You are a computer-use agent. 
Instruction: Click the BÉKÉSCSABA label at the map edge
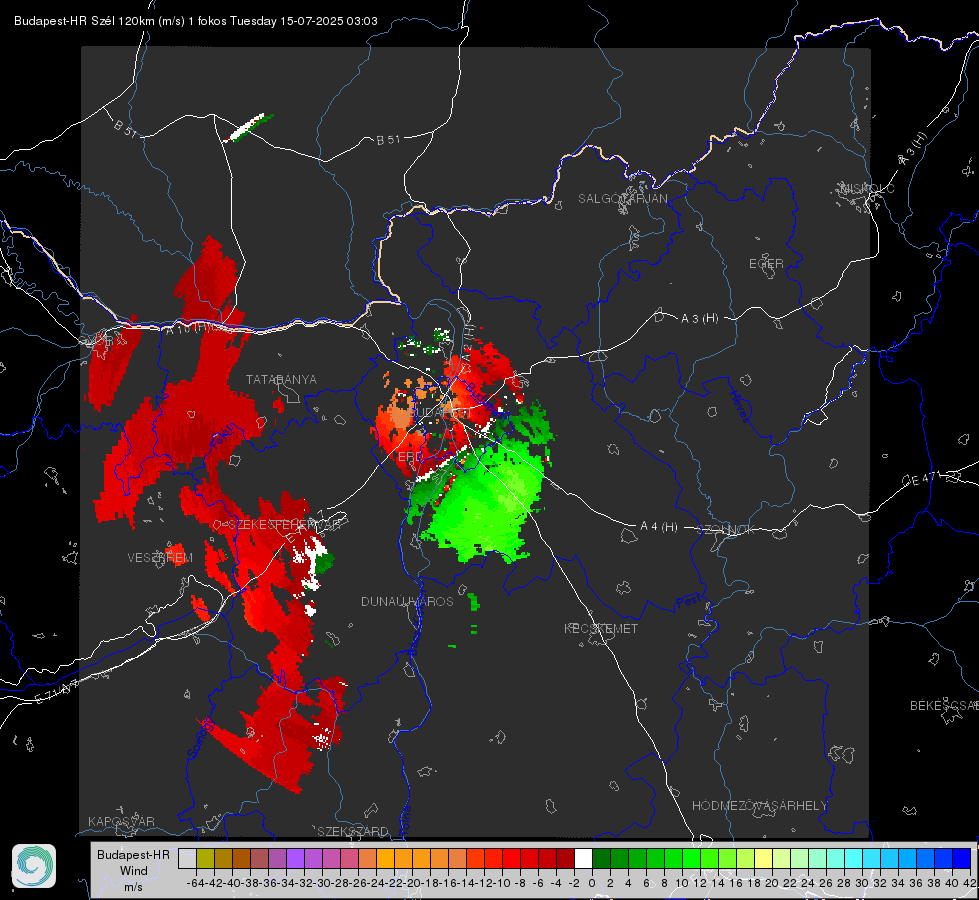[944, 705]
